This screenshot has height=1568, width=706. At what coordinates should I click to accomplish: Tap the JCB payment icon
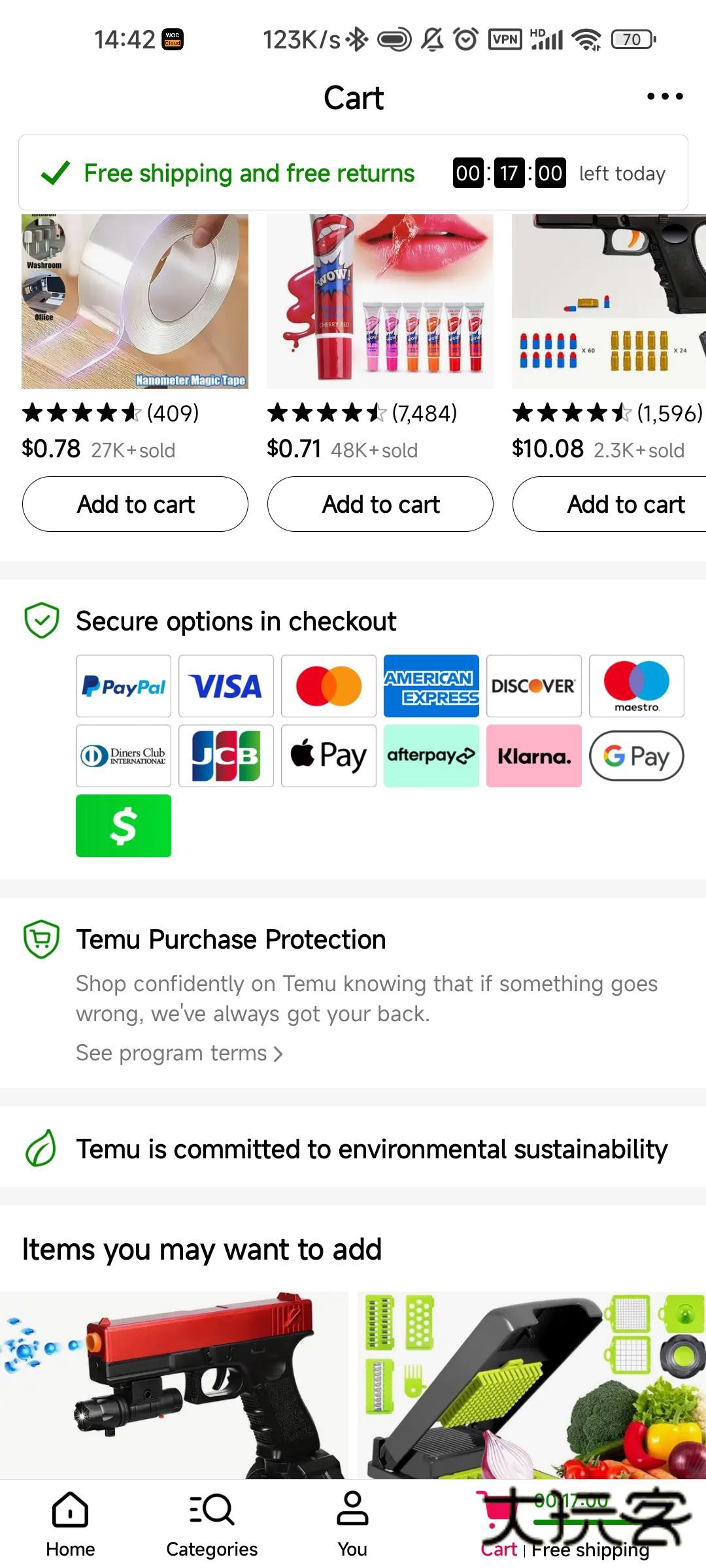pyautogui.click(x=226, y=756)
